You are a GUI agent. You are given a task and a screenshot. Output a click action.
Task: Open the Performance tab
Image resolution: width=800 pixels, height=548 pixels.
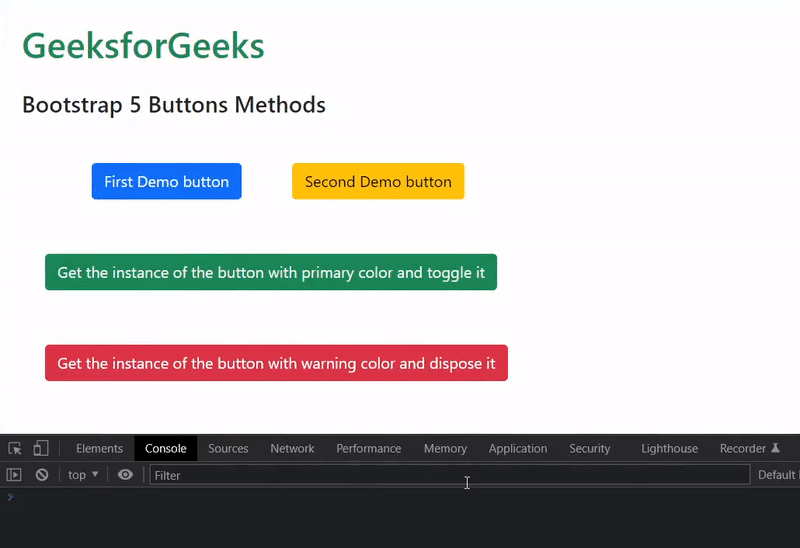[x=368, y=449]
